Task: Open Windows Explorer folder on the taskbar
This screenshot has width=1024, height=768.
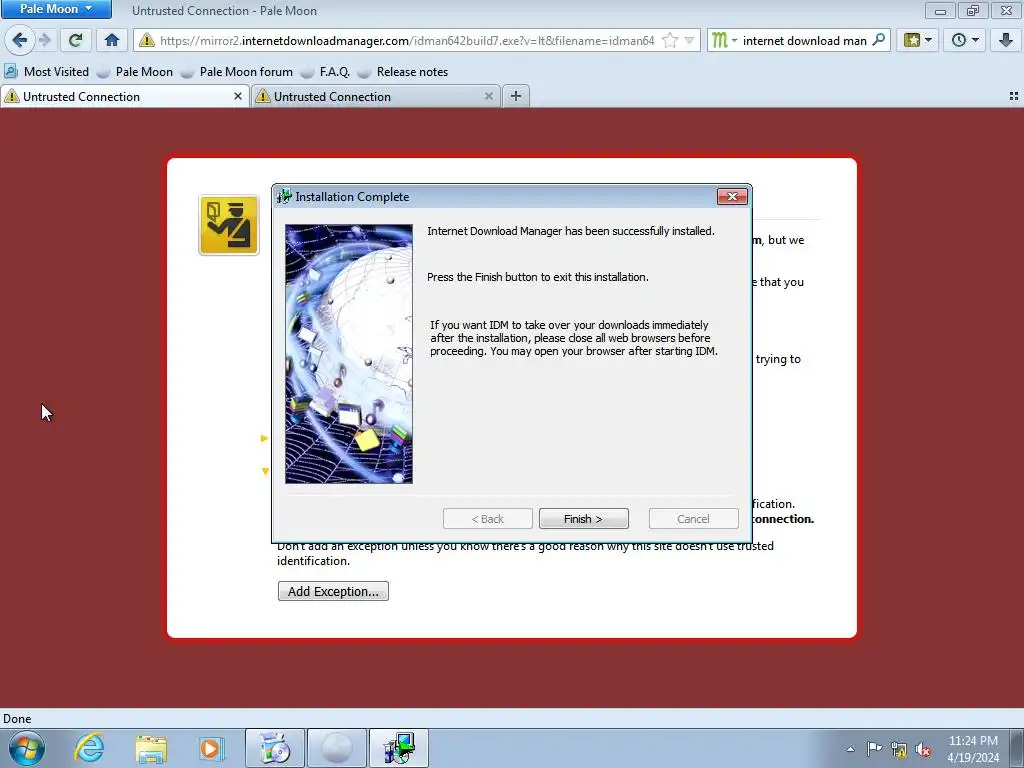Action: (151, 748)
